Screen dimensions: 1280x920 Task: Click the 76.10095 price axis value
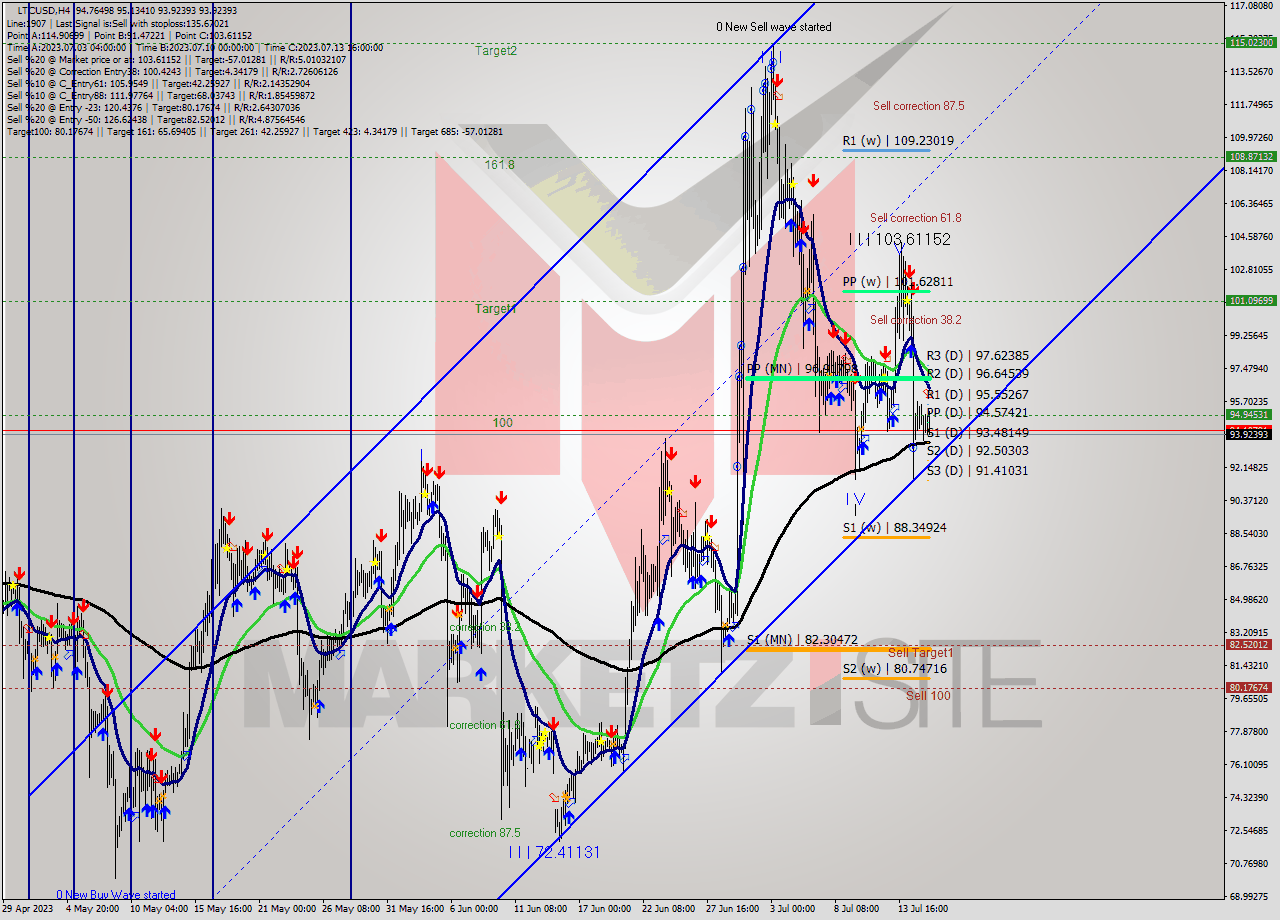(1250, 764)
